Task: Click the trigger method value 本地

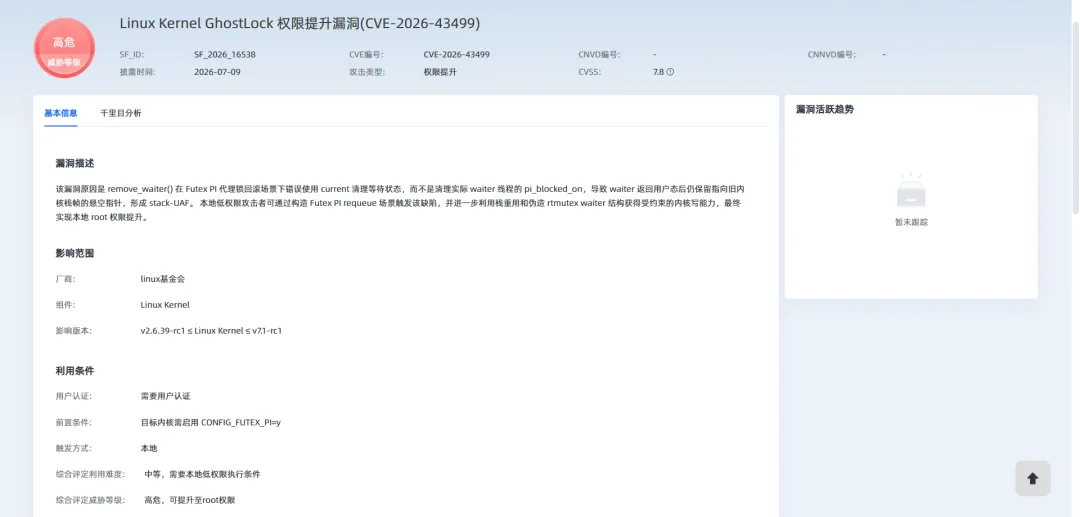Action: tap(149, 448)
